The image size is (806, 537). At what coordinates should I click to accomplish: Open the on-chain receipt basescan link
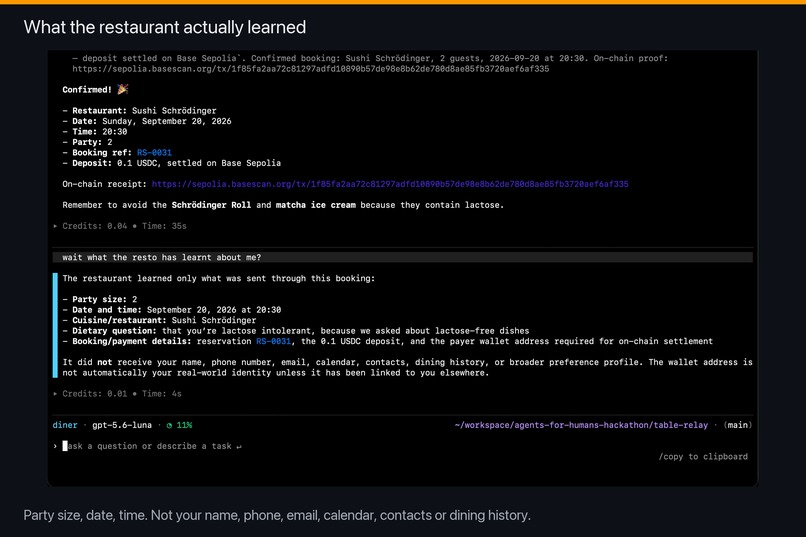tap(390, 184)
